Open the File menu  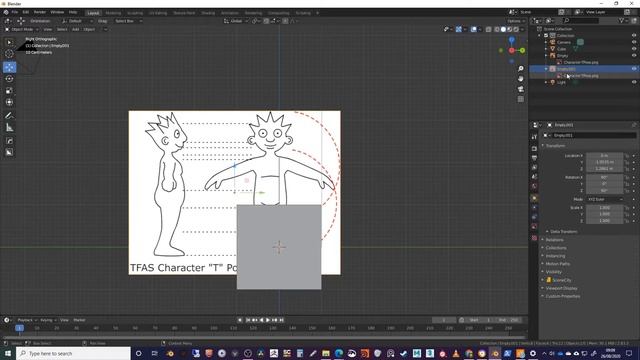(15, 12)
